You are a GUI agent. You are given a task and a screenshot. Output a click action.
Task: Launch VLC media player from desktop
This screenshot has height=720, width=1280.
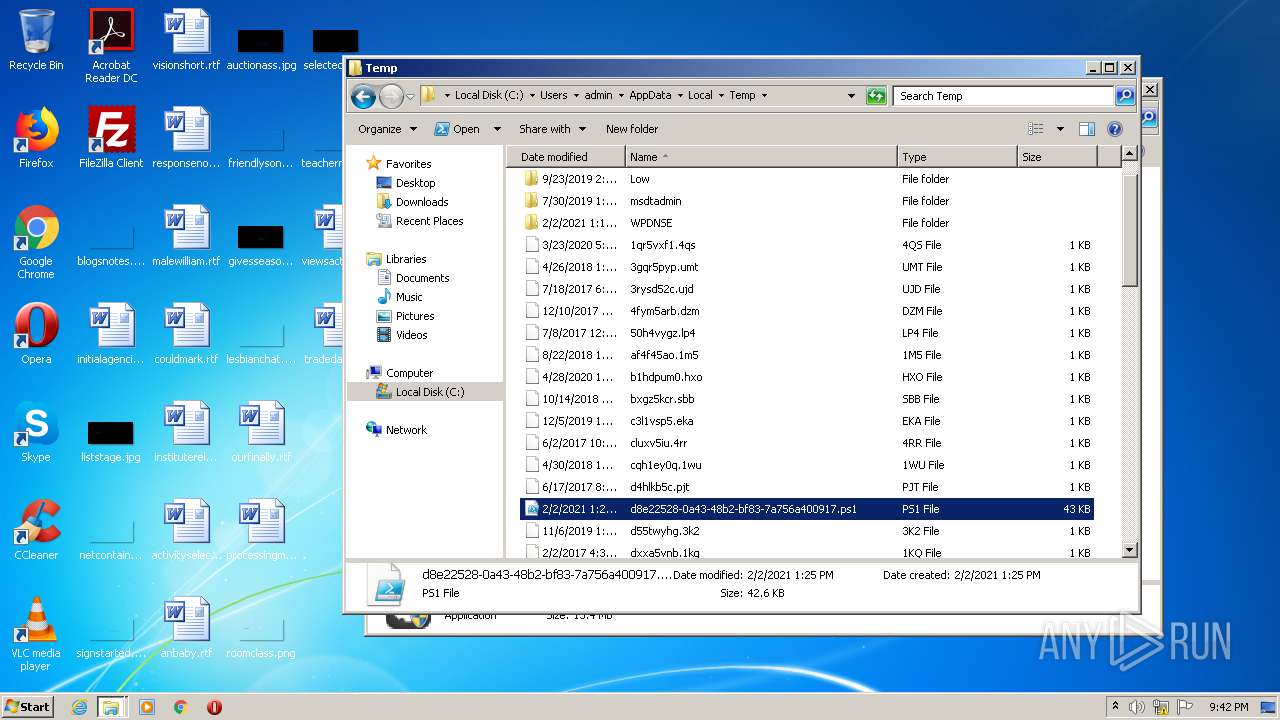point(36,633)
